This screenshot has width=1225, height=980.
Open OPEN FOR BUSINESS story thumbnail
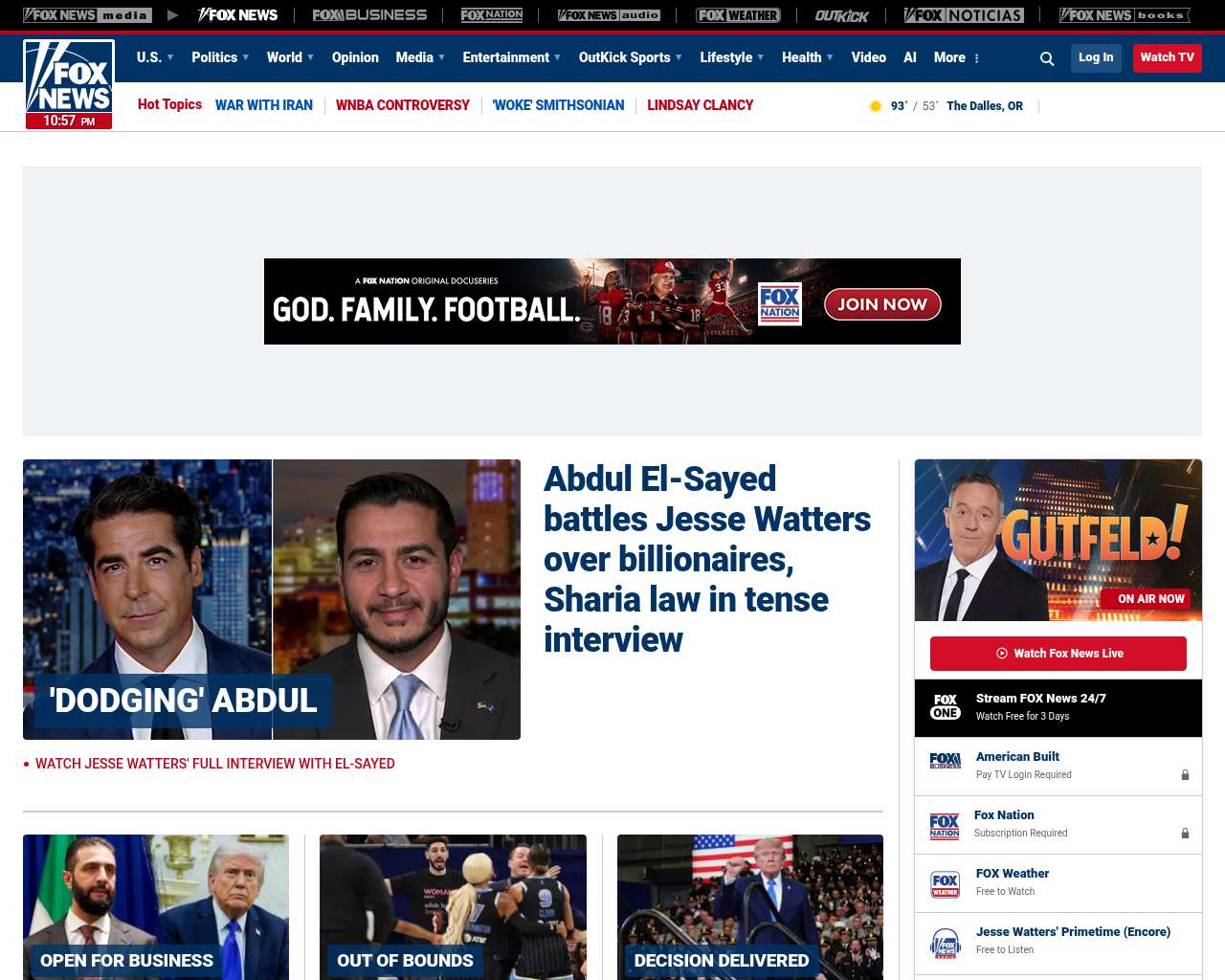(156, 907)
